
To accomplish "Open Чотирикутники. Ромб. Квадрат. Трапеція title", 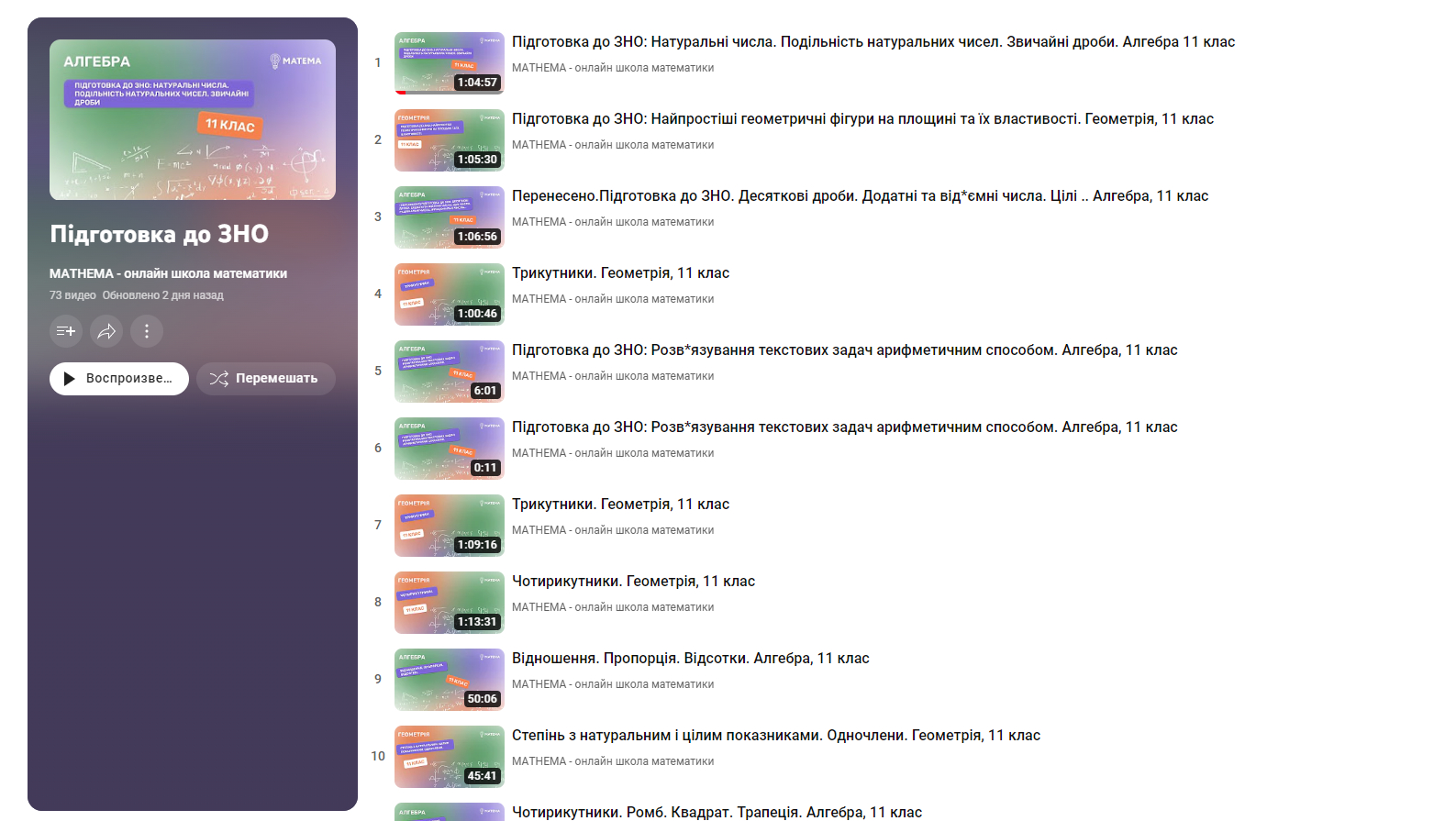I will (717, 812).
